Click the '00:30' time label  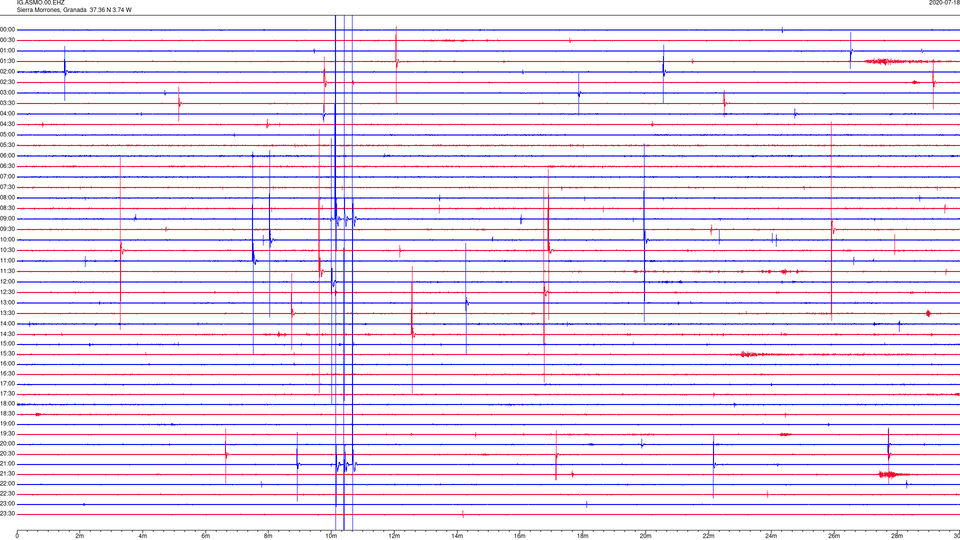pos(8,40)
